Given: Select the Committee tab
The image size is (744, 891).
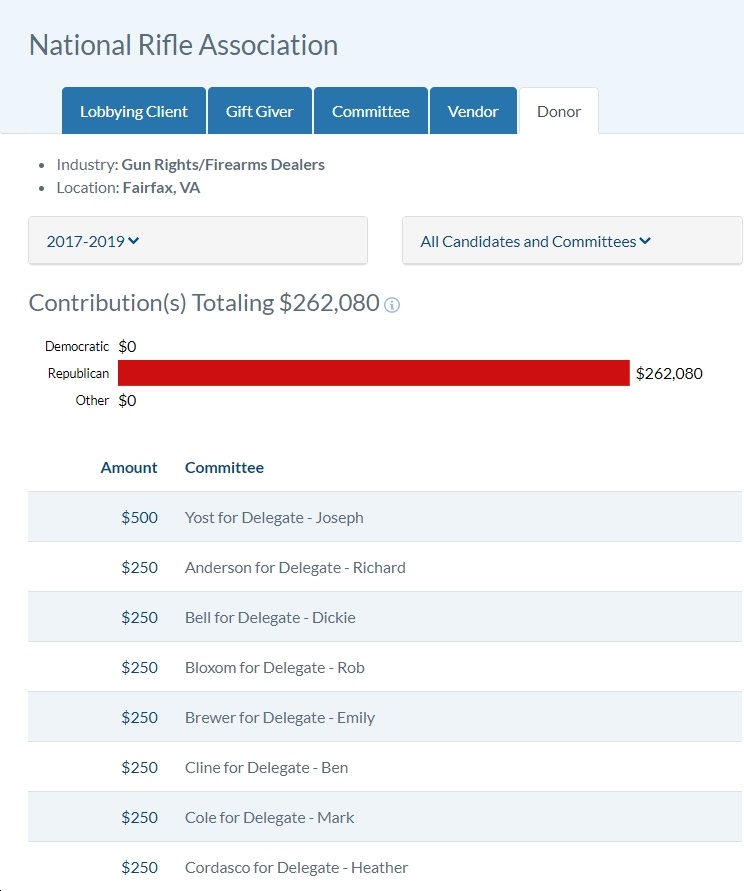Looking at the screenshot, I should (x=371, y=111).
